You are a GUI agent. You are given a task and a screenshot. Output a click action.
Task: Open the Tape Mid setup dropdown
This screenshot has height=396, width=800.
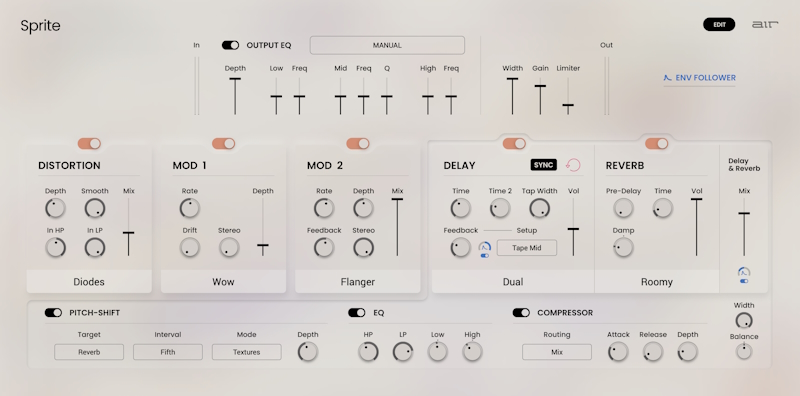pos(527,248)
